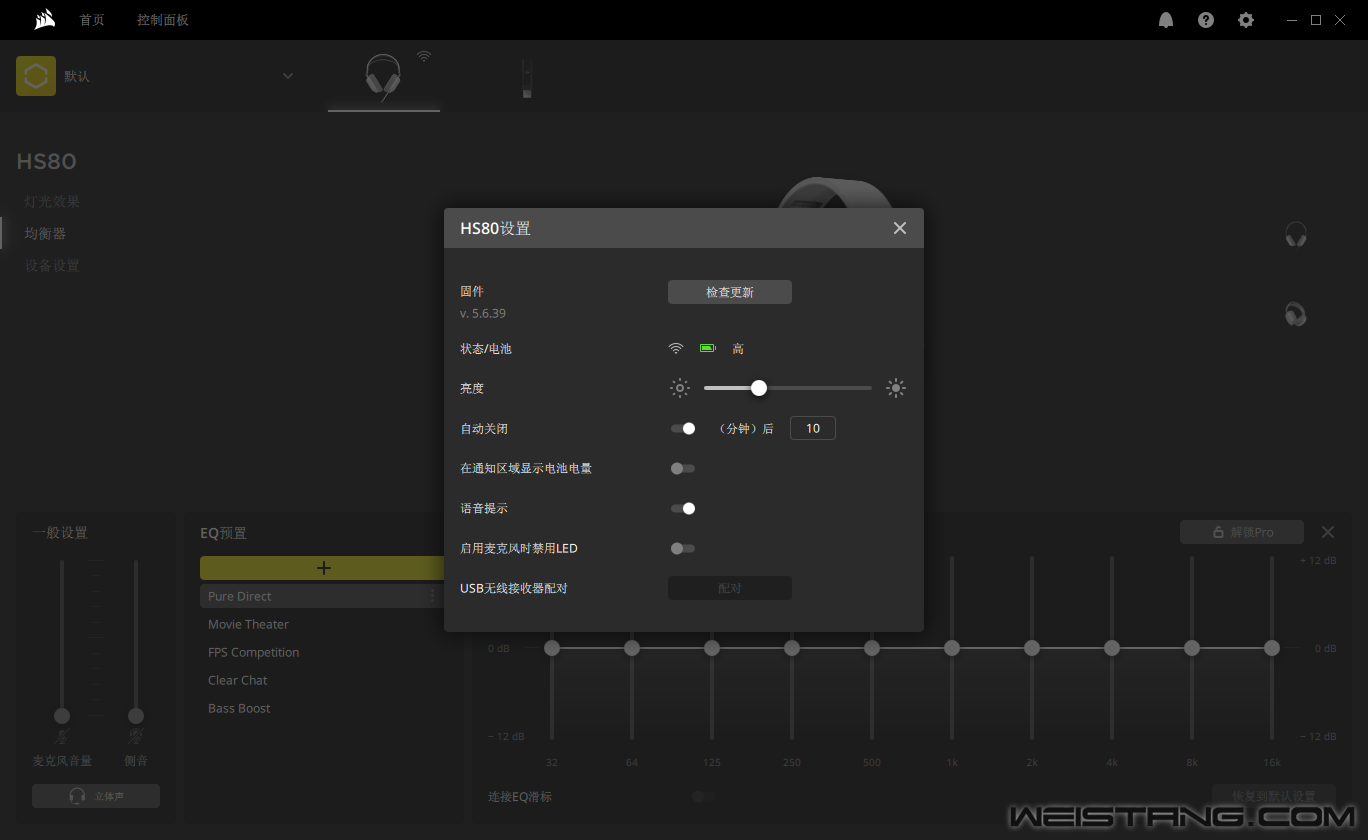1368x840 pixels.
Task: Toggle show battery in notification area
Action: (683, 468)
